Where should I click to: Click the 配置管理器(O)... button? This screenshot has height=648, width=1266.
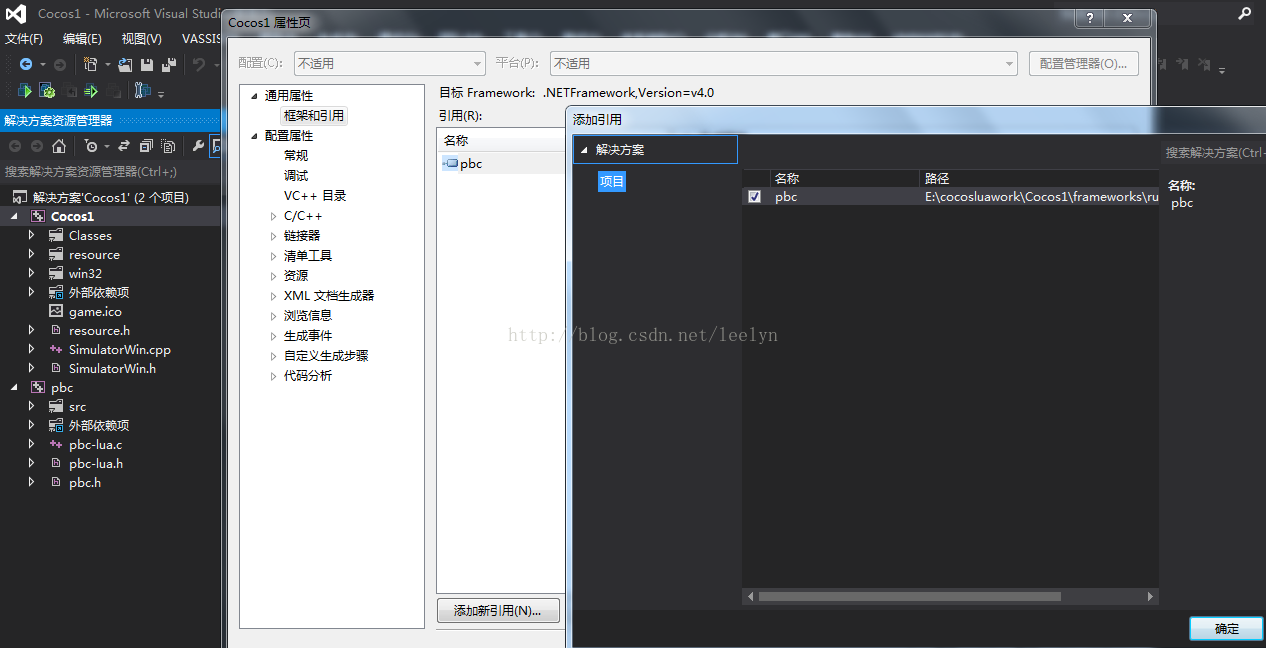[x=1084, y=63]
